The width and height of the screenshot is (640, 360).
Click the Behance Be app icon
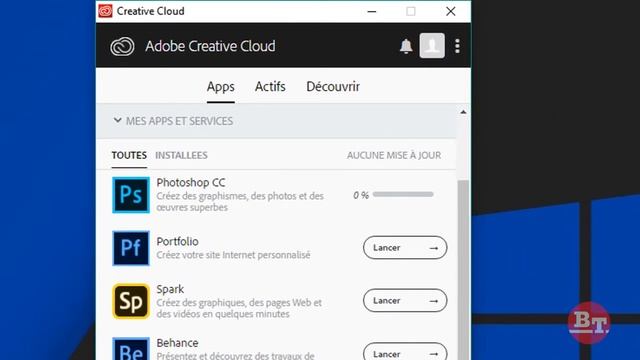click(x=131, y=349)
